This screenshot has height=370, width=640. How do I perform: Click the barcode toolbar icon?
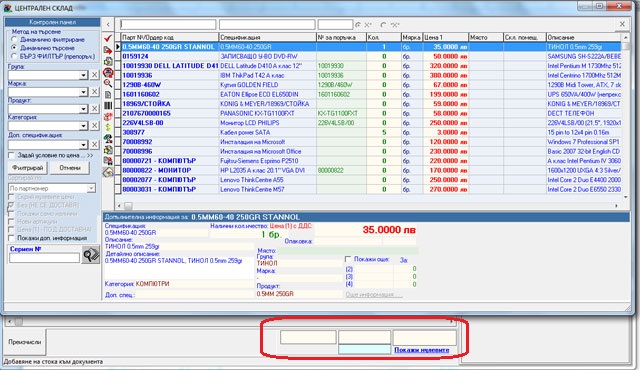tap(108, 105)
